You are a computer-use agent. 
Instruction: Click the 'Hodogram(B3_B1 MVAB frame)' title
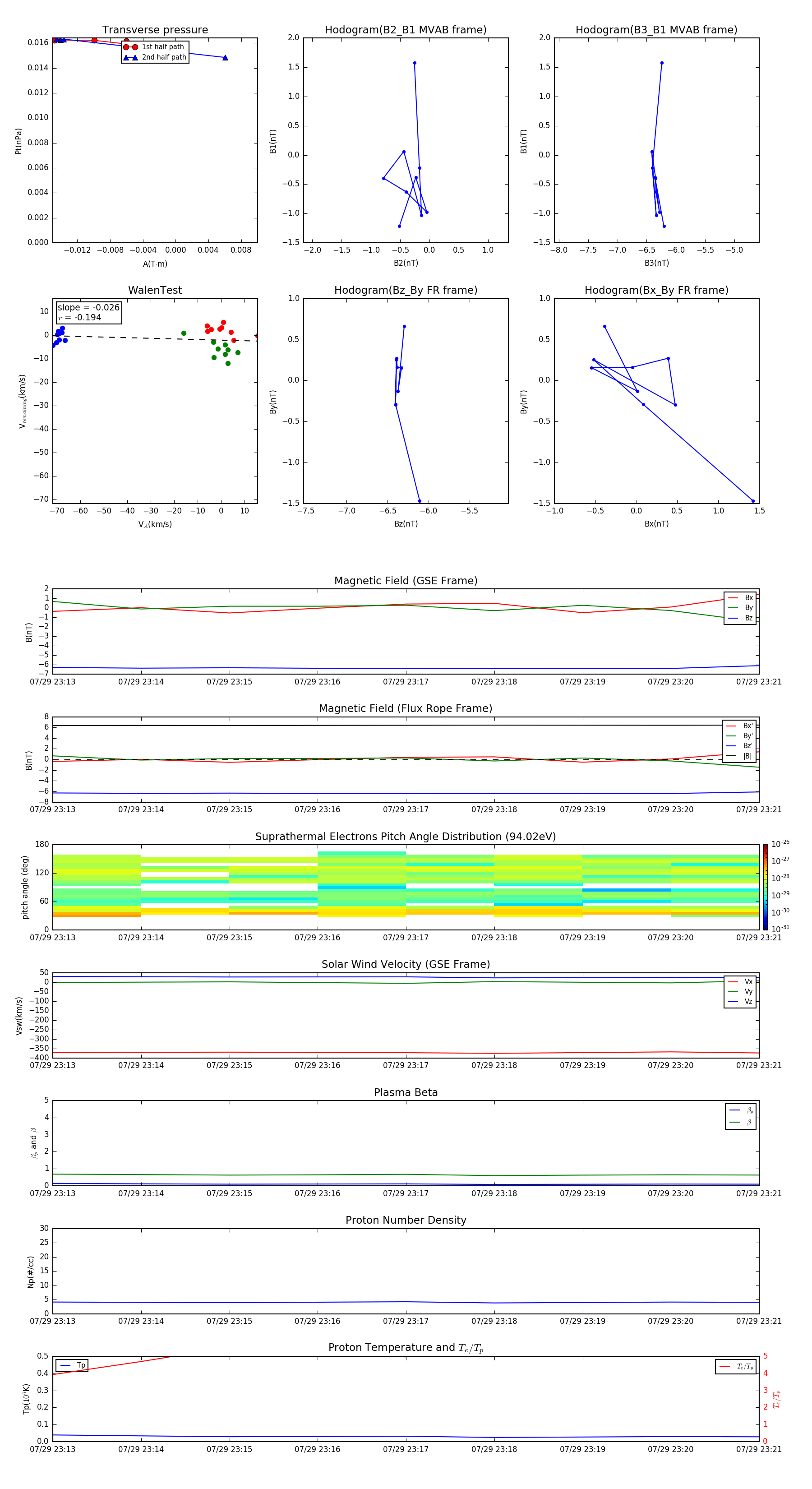[656, 29]
